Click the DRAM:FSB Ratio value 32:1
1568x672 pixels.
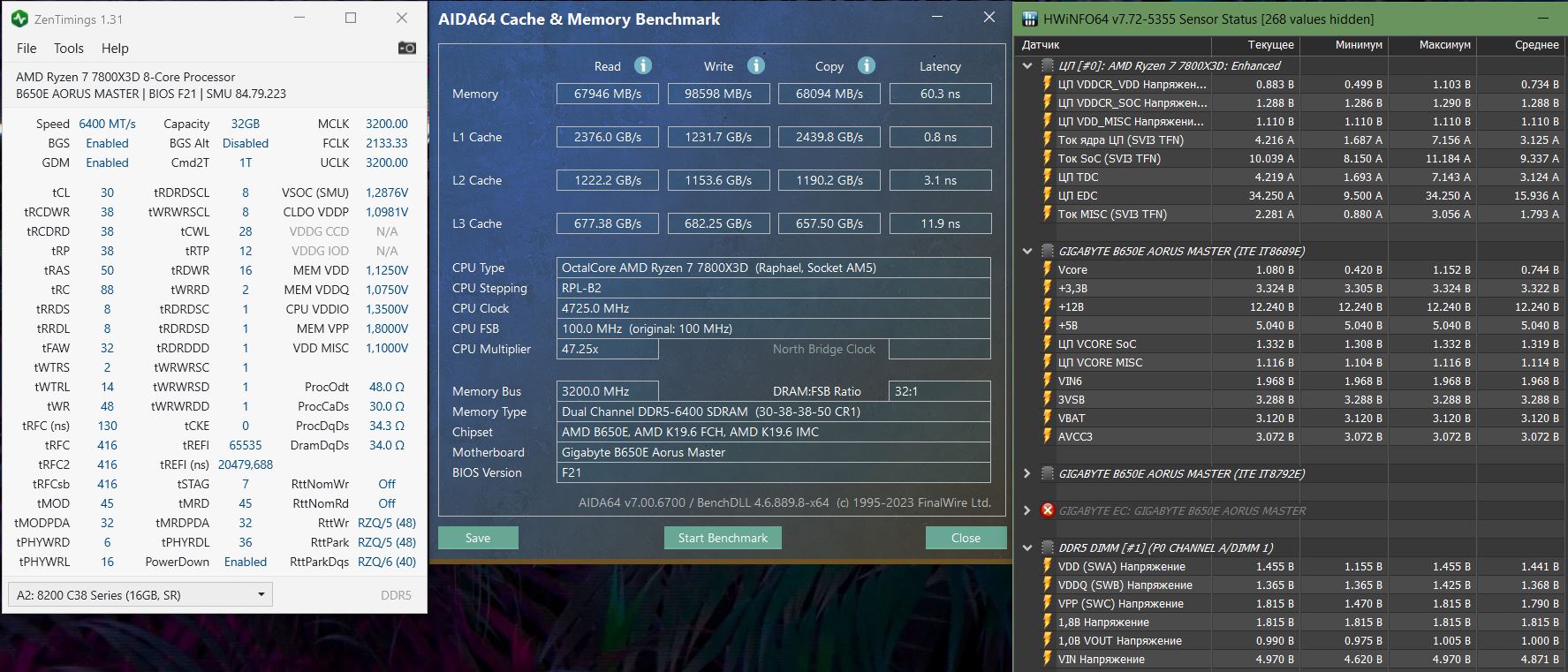[x=940, y=391]
